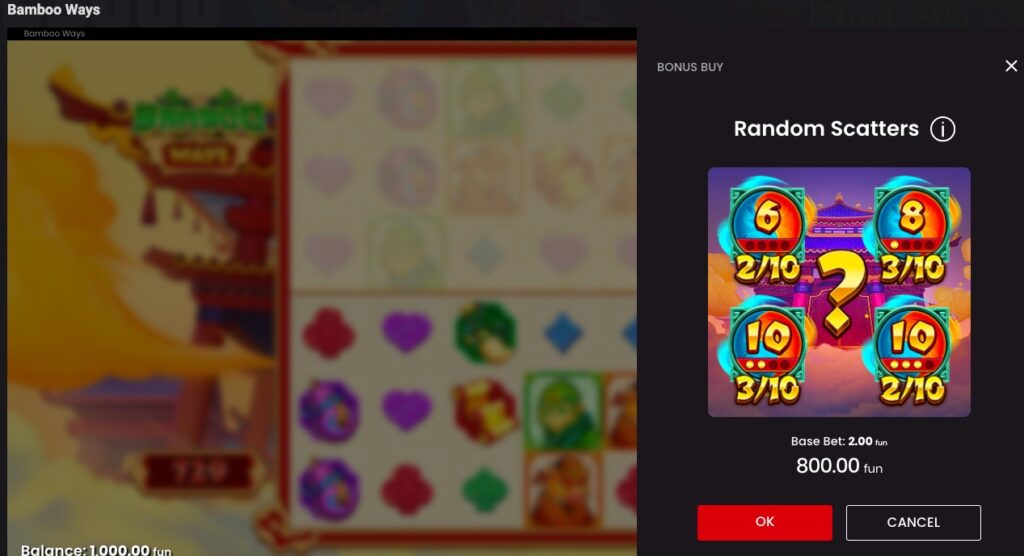Select the bottom-left 10 scatter 3/10 medallion
Viewport: 1024px width, 556px height.
click(767, 355)
